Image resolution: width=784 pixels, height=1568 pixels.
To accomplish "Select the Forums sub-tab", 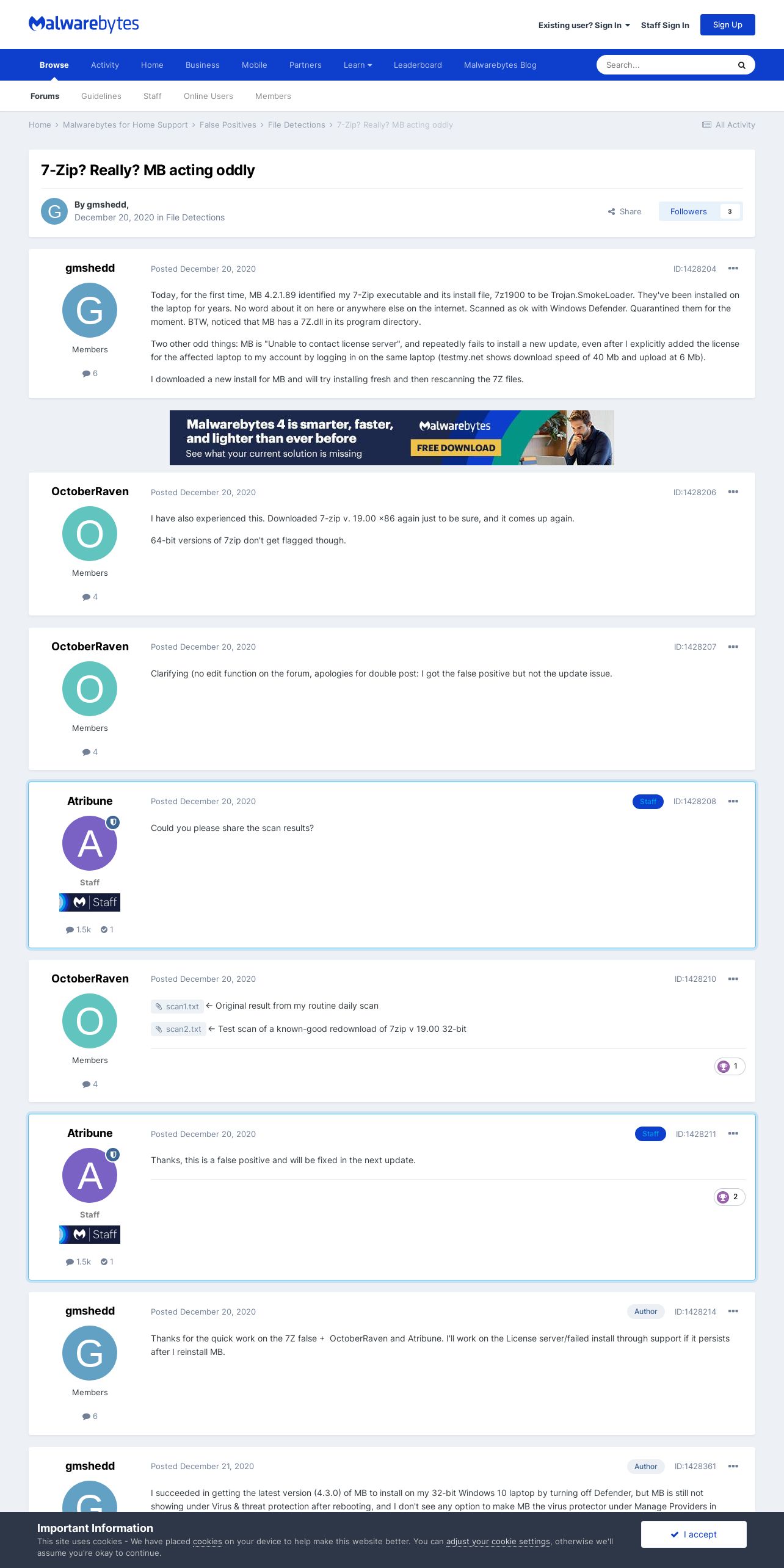I will point(45,96).
